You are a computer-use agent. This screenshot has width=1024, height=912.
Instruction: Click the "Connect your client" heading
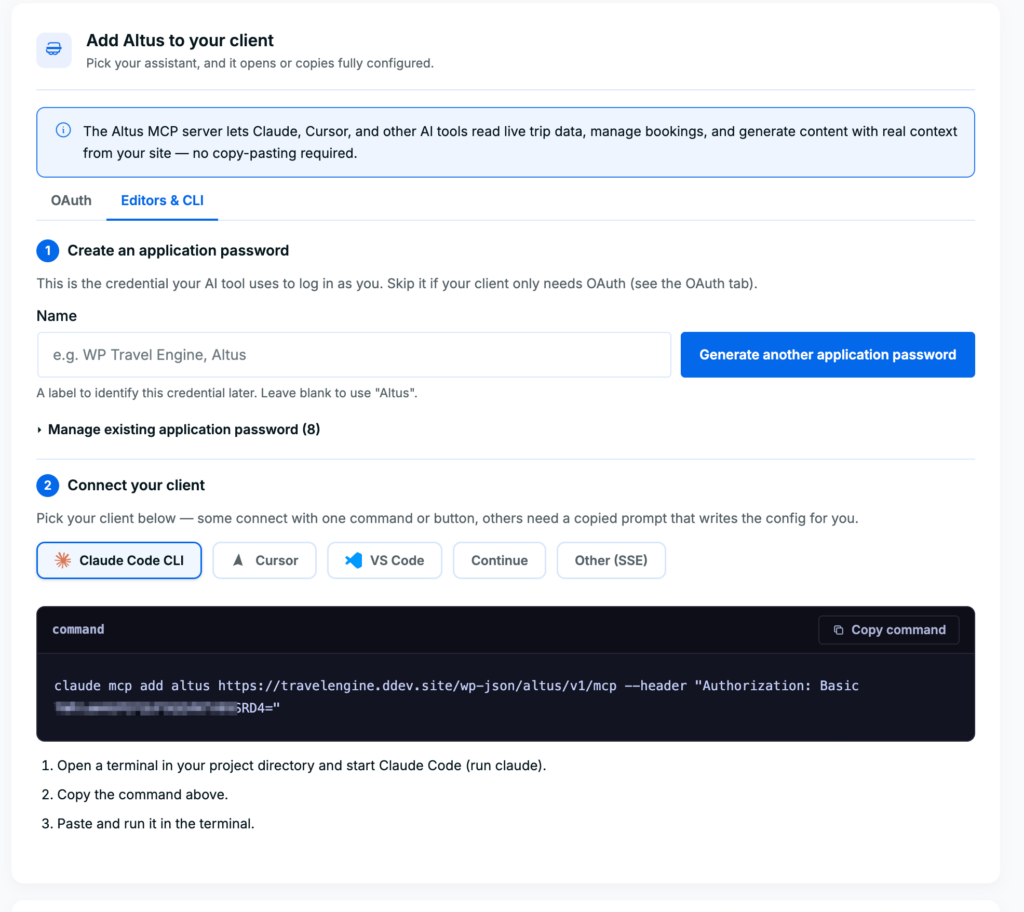pos(136,485)
